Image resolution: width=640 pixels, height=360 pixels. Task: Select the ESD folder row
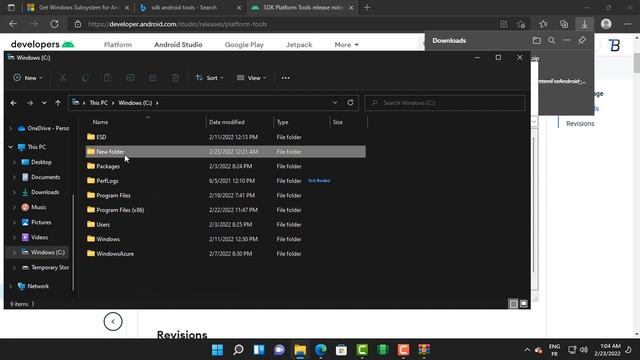(225, 137)
